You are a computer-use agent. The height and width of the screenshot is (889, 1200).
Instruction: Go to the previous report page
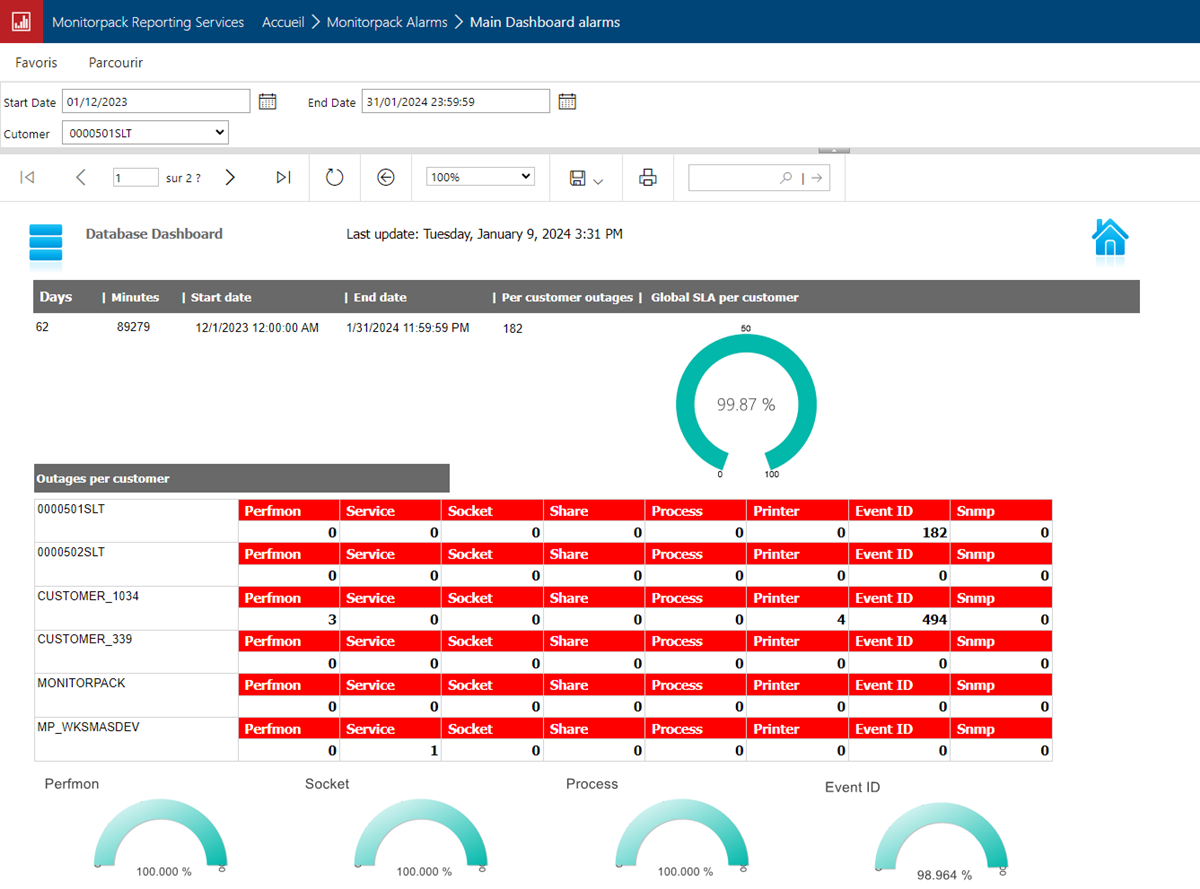click(x=81, y=177)
